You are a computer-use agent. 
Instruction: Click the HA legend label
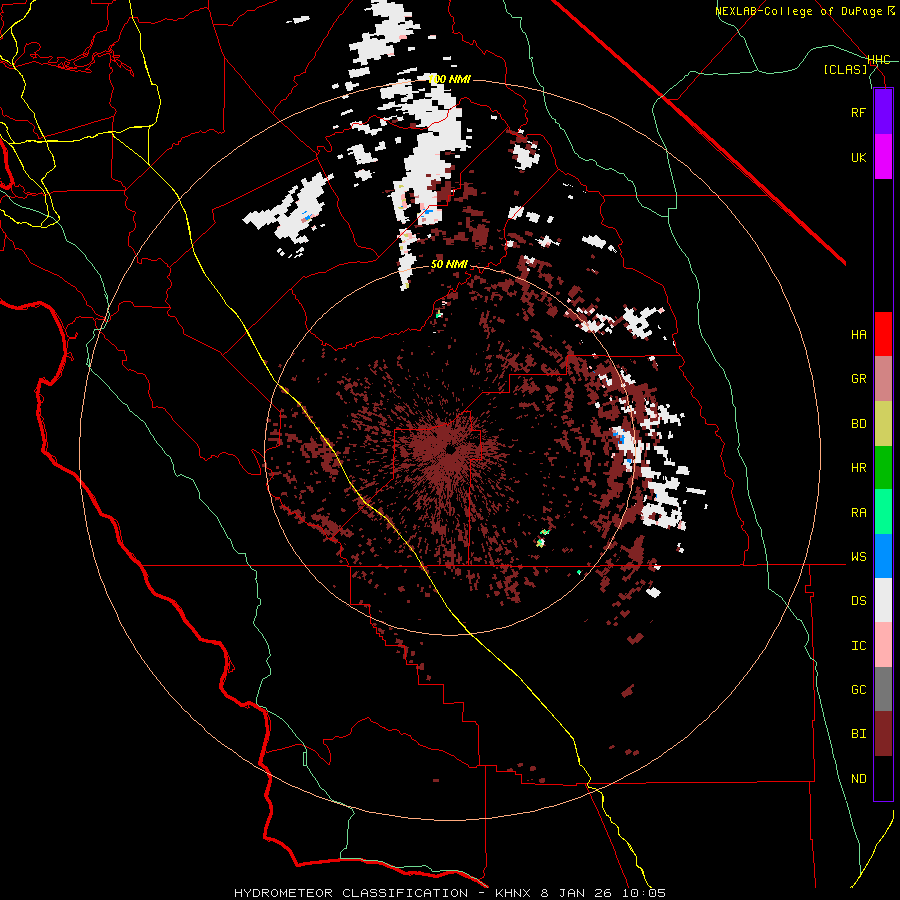(x=858, y=335)
